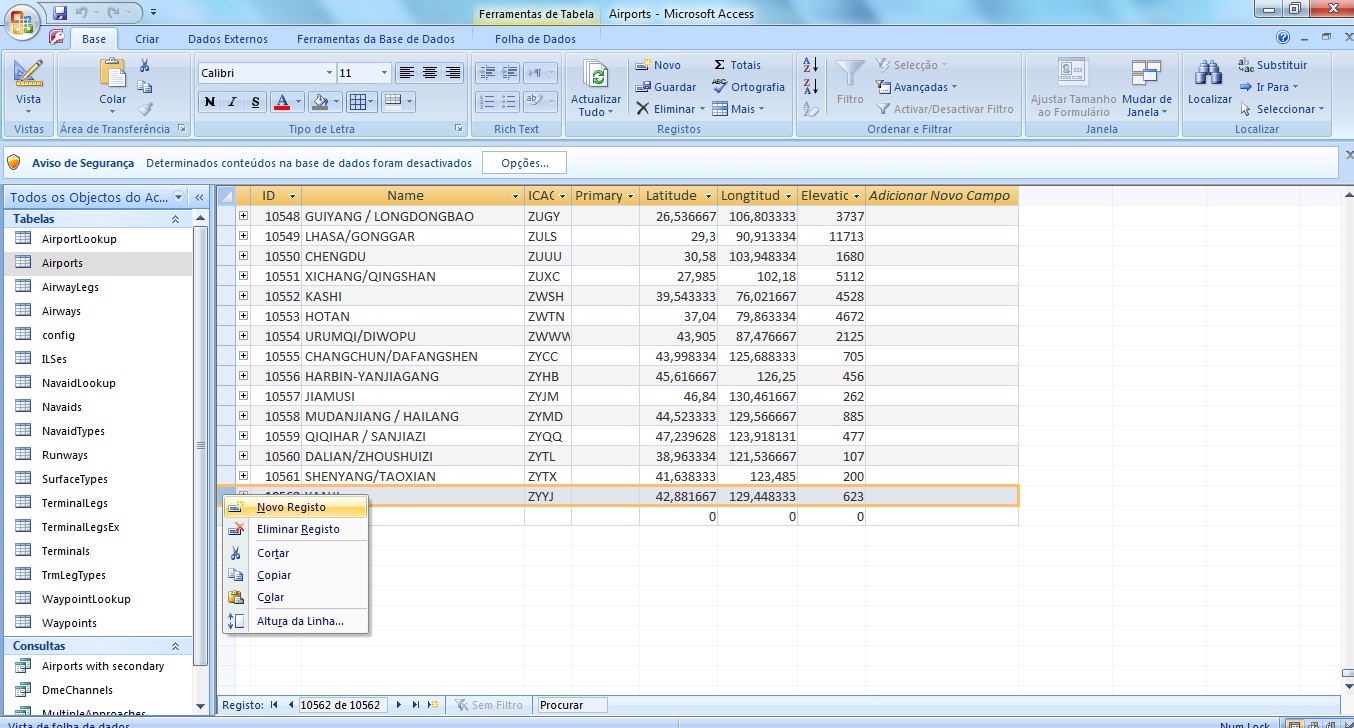Switch to the Dados Externos ribbon tab
Screen dimensions: 1354x728
228,39
